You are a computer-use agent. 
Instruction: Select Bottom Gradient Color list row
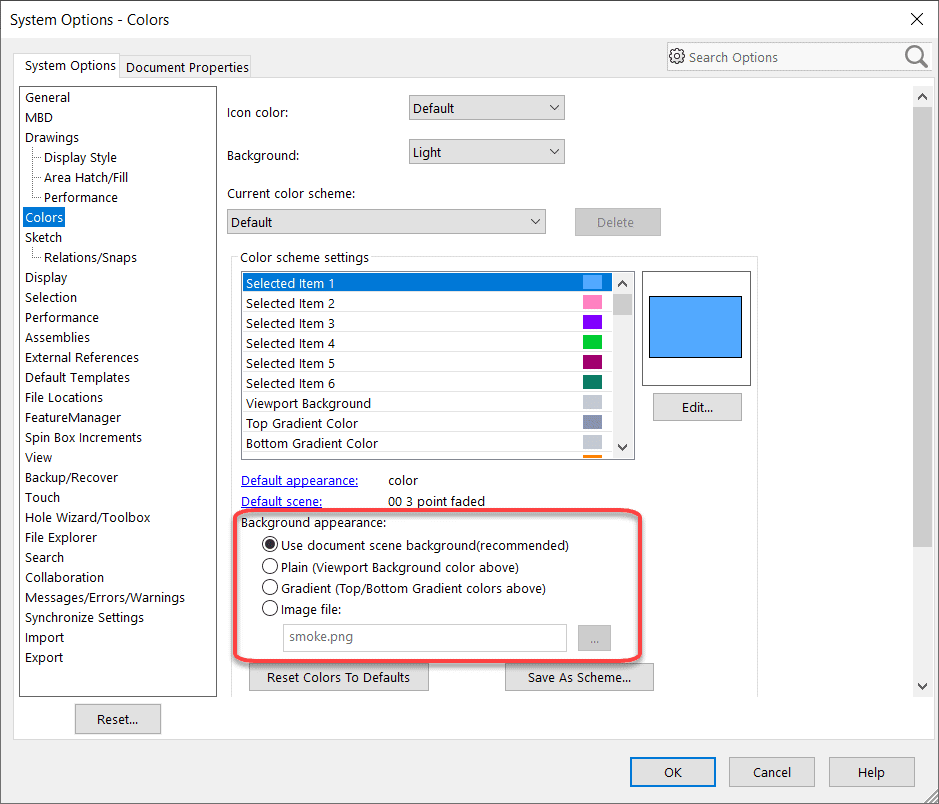pos(427,443)
